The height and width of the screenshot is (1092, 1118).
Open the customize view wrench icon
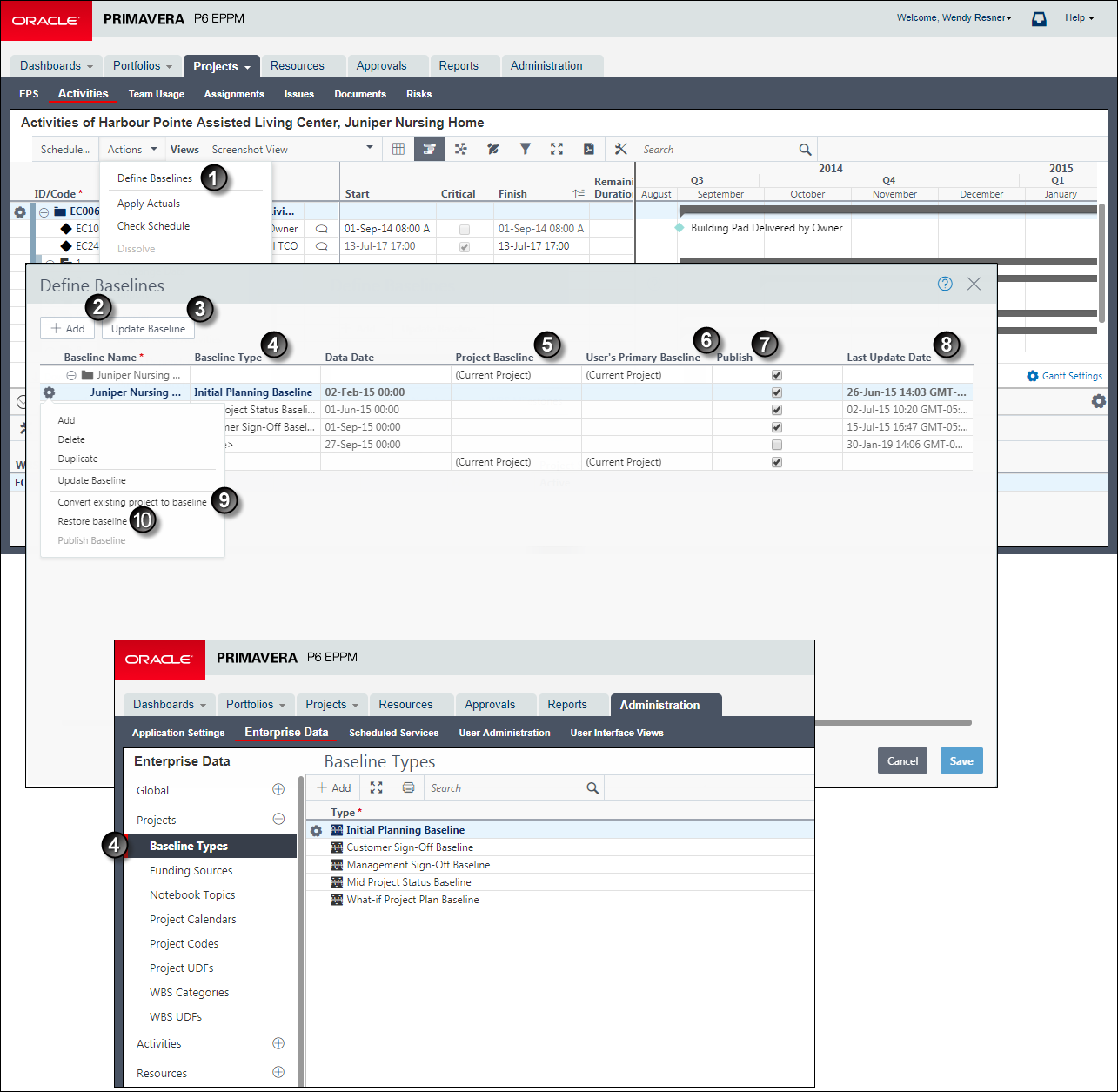(620, 149)
